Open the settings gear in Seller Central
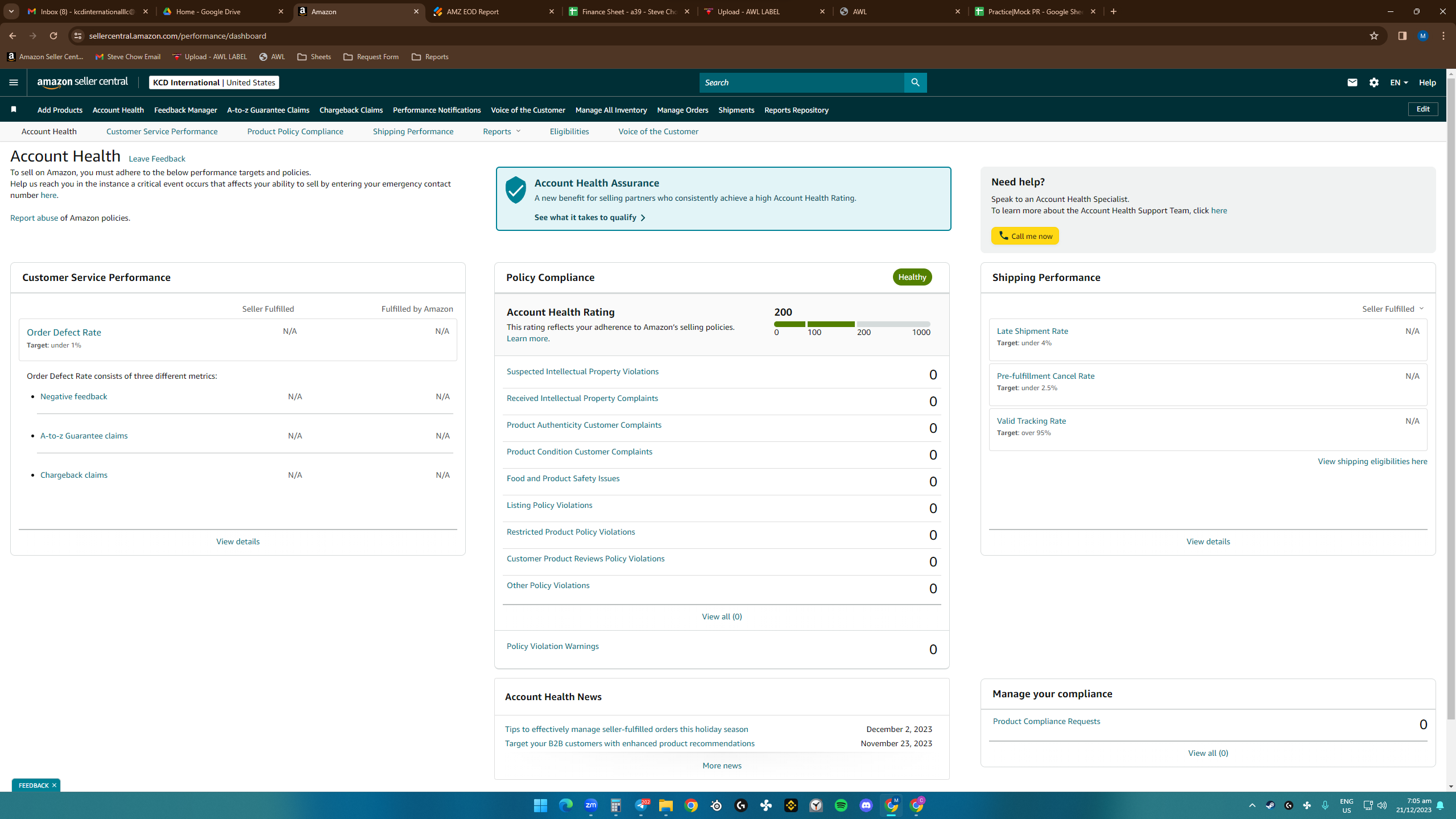This screenshot has height=819, width=1456. pyautogui.click(x=1374, y=82)
